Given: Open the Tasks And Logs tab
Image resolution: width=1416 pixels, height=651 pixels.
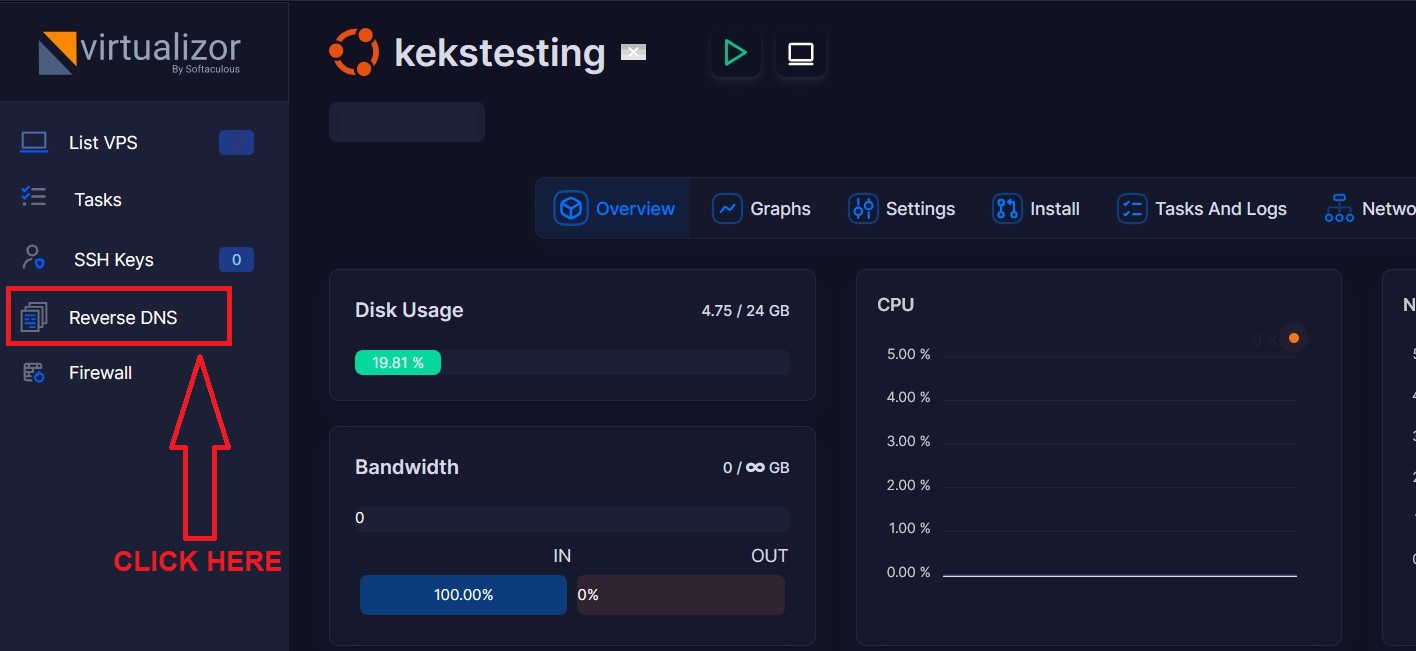Looking at the screenshot, I should pyautogui.click(x=1202, y=209).
